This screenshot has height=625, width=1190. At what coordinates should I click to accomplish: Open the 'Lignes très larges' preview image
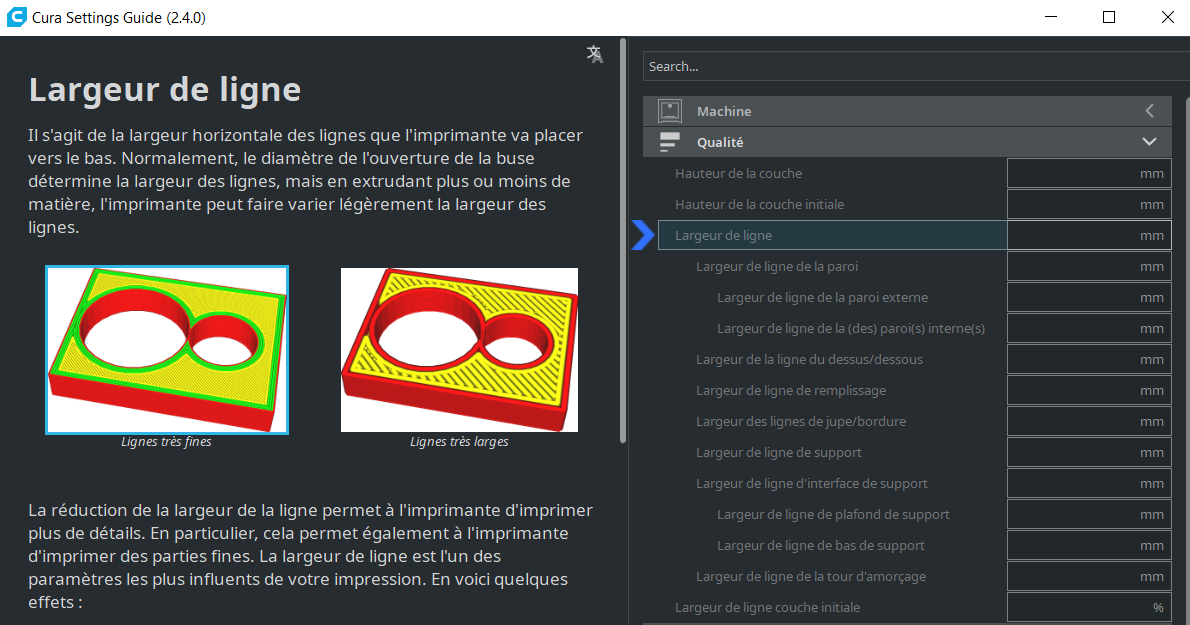pos(459,349)
